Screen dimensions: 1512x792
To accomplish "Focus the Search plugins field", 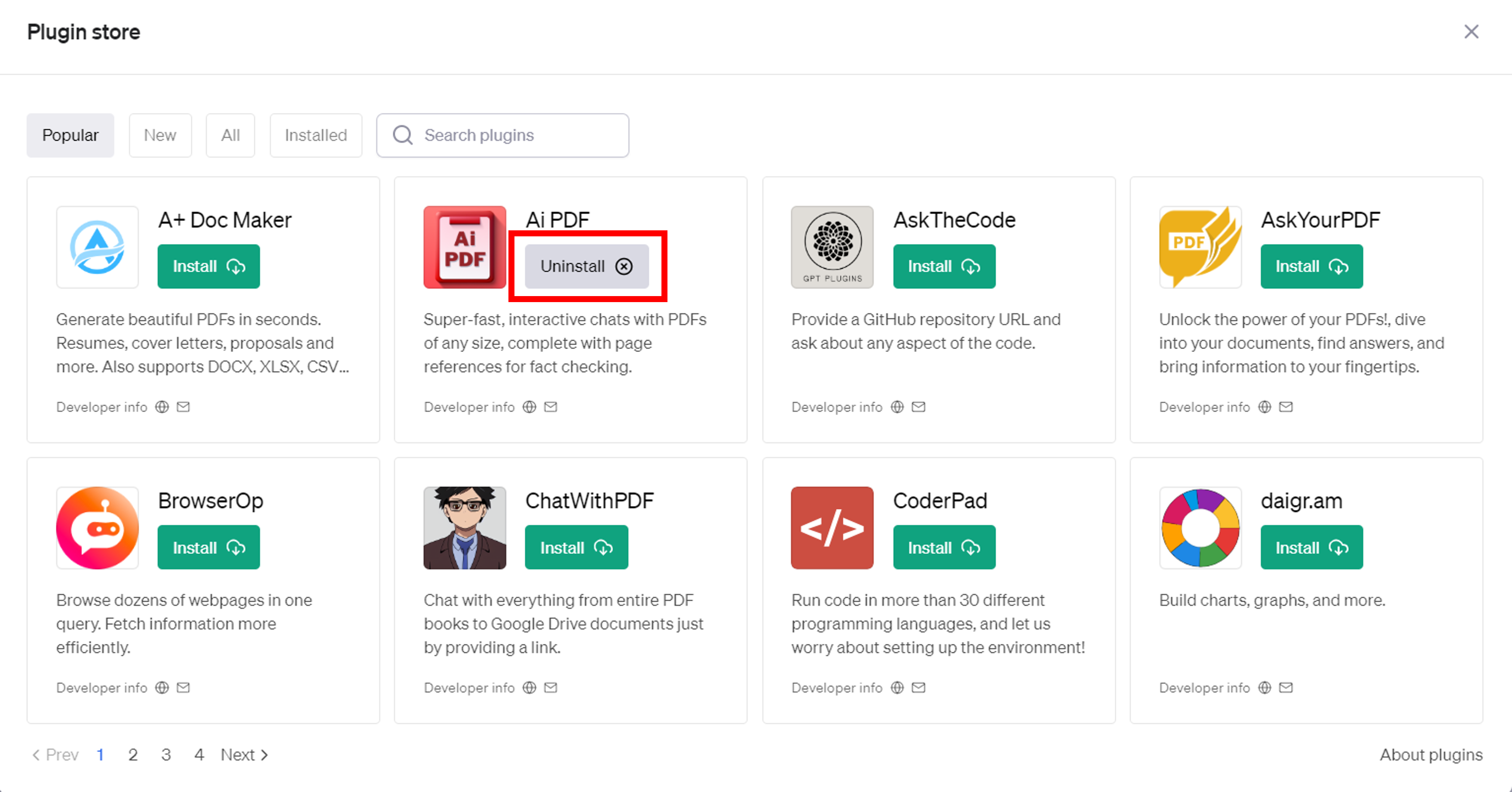I will pos(502,135).
